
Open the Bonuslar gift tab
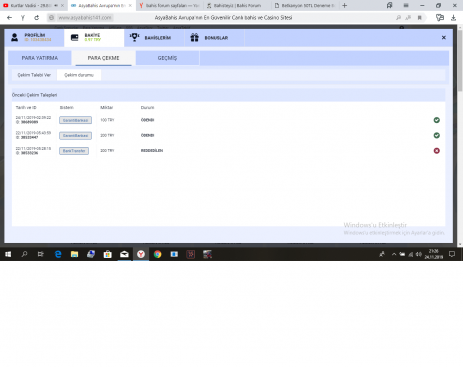tap(214, 38)
